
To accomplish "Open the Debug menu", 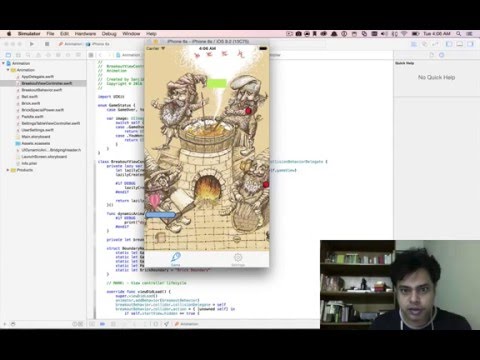I will tap(109, 34).
